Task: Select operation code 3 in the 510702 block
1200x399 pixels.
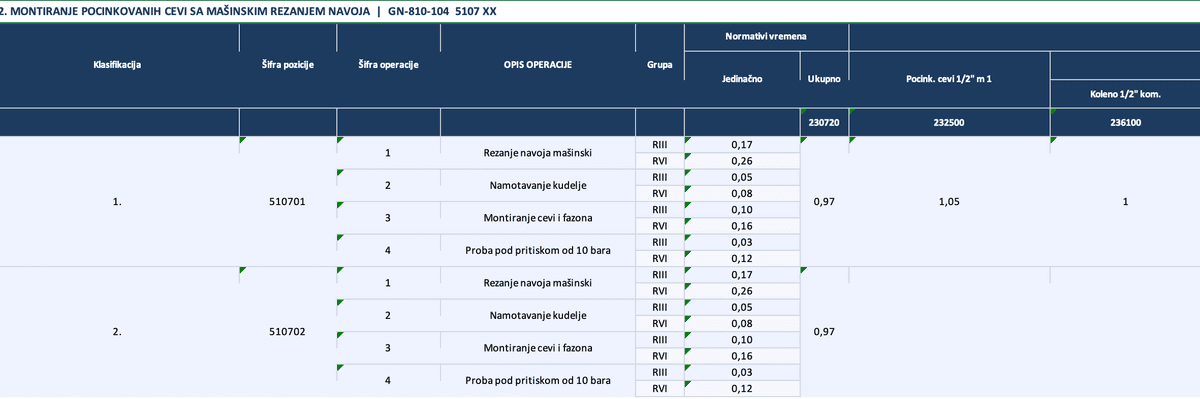Action: pos(388,348)
